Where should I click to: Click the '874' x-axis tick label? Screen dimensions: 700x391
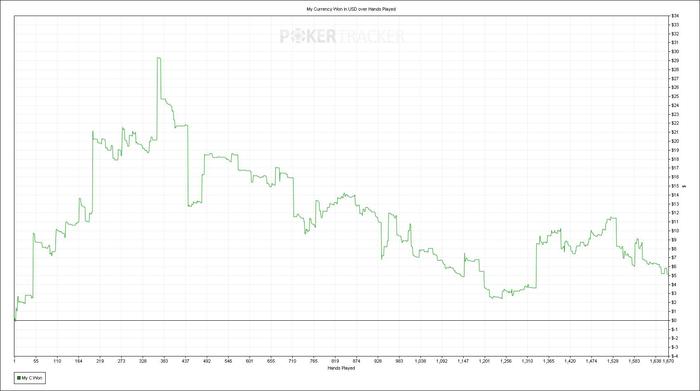click(357, 361)
